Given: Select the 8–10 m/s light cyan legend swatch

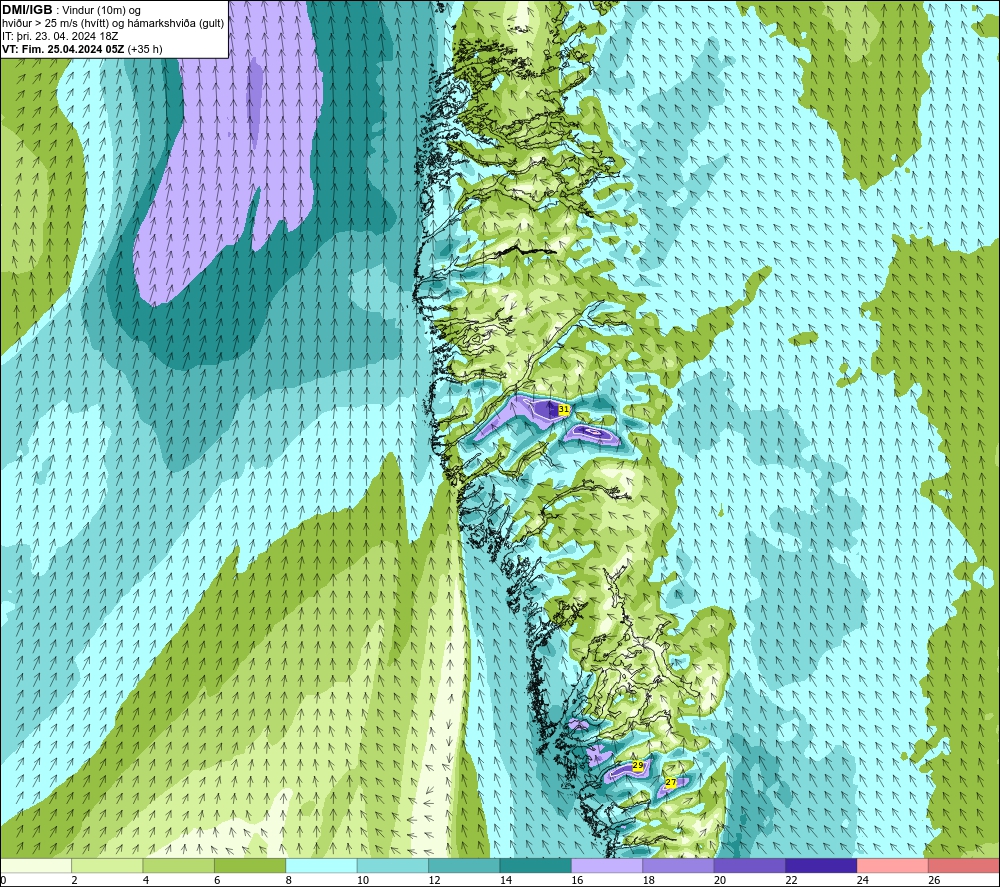Looking at the screenshot, I should click(x=321, y=865).
